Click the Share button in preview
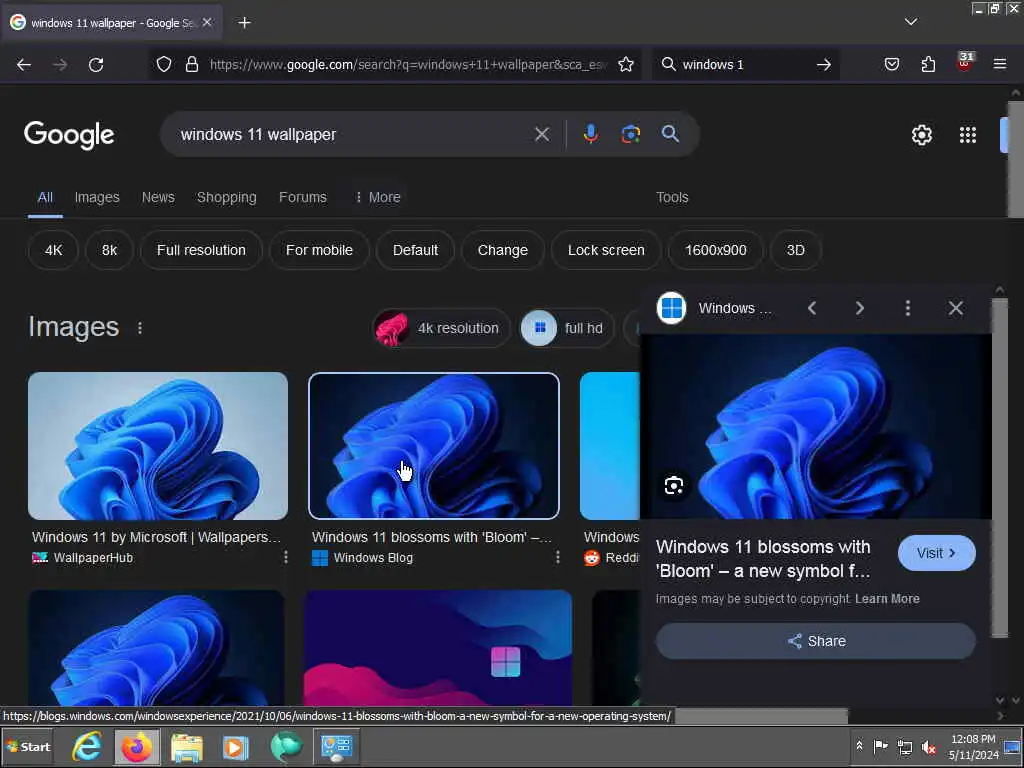Screen dimensions: 1024x768 [x=816, y=641]
